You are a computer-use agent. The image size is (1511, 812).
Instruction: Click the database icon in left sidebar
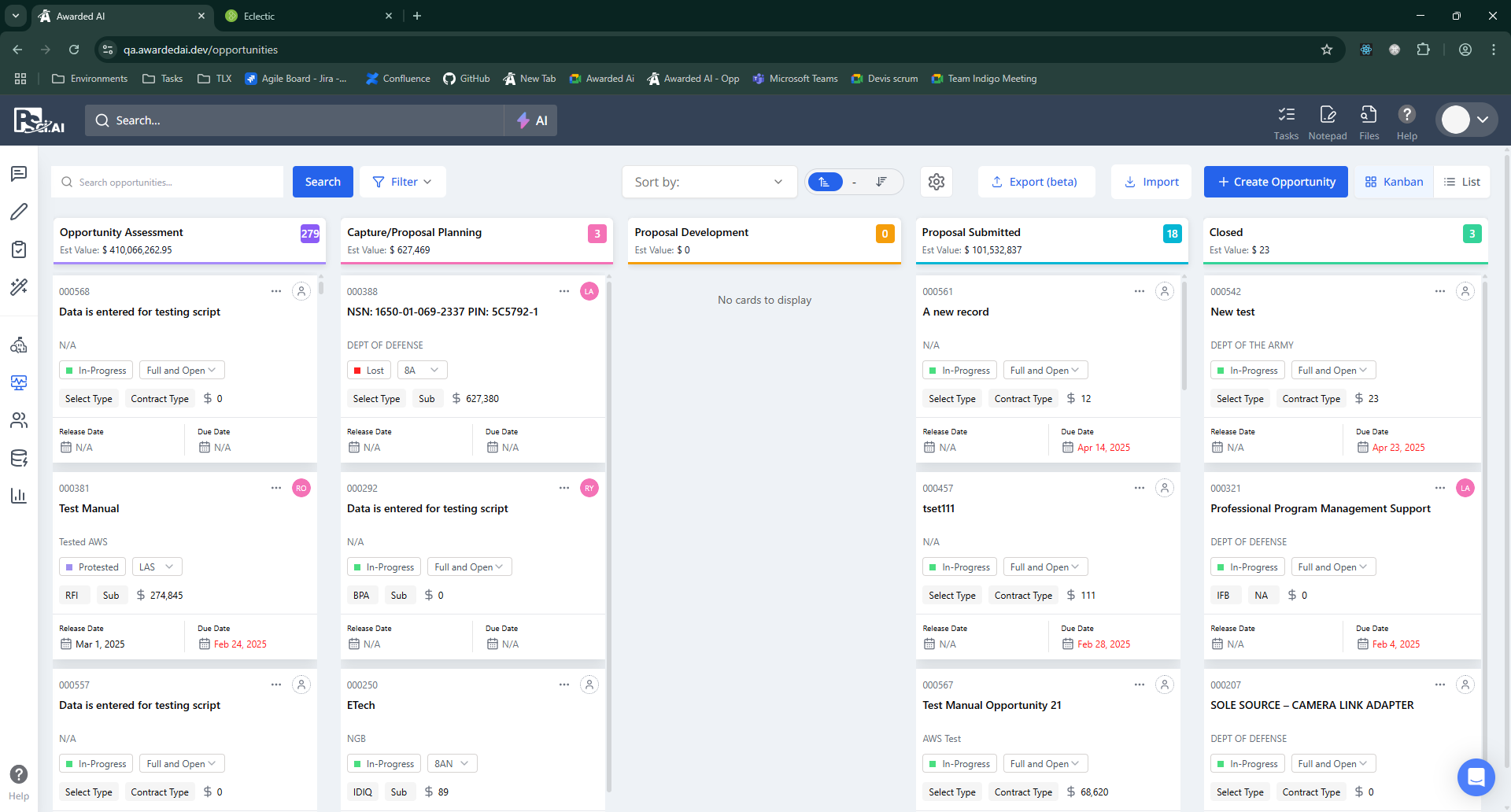click(19, 458)
